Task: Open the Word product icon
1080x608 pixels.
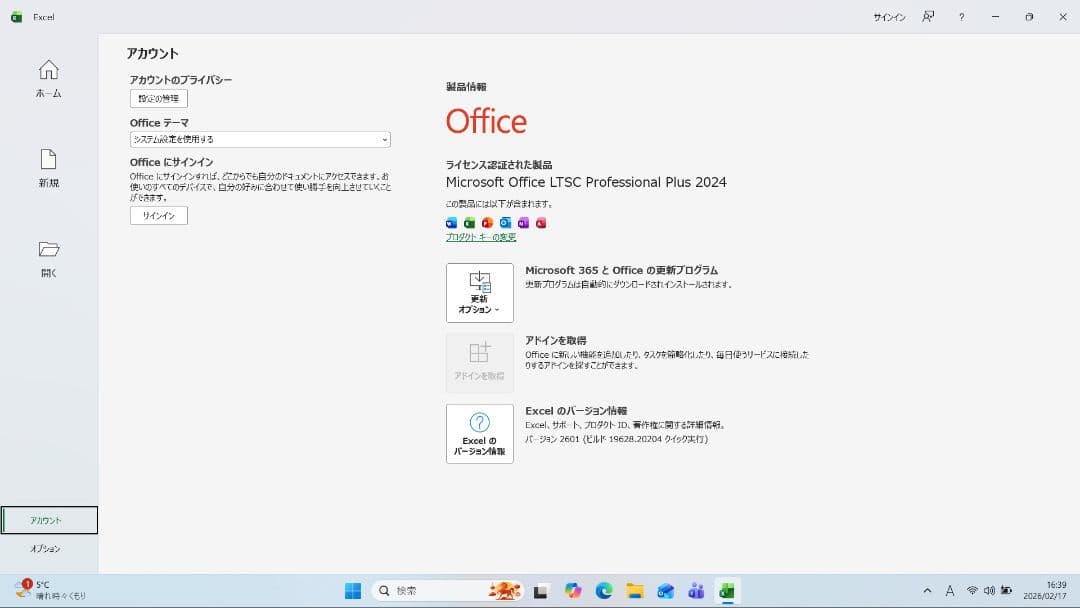Action: point(452,223)
